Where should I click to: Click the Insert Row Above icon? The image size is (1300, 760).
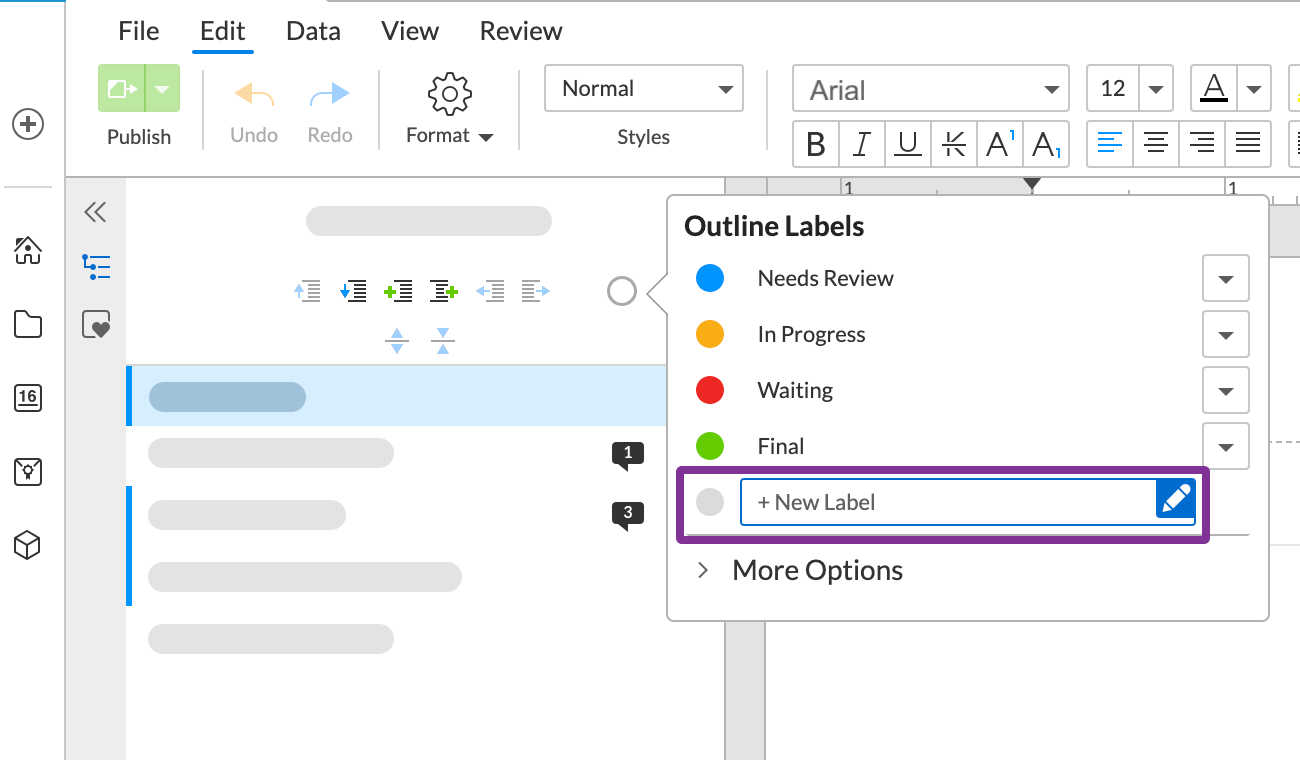399,291
